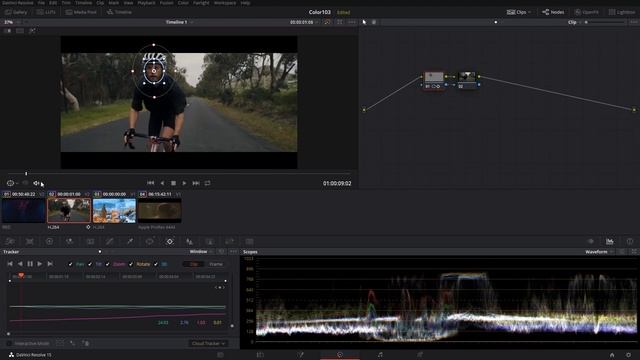Viewport: 640px width, 360px height.
Task: Open the RGB Mixer palette
Action: [x=69, y=242]
